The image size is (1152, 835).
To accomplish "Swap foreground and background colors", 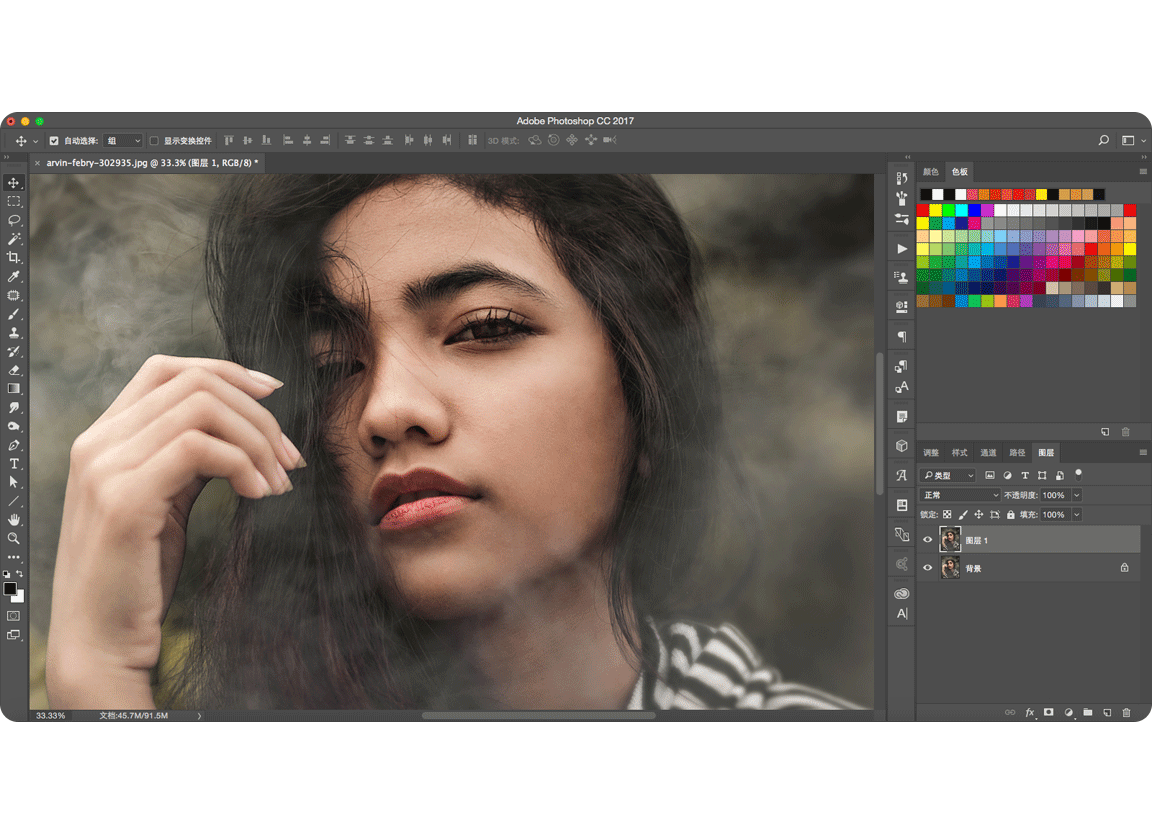I will [x=19, y=574].
